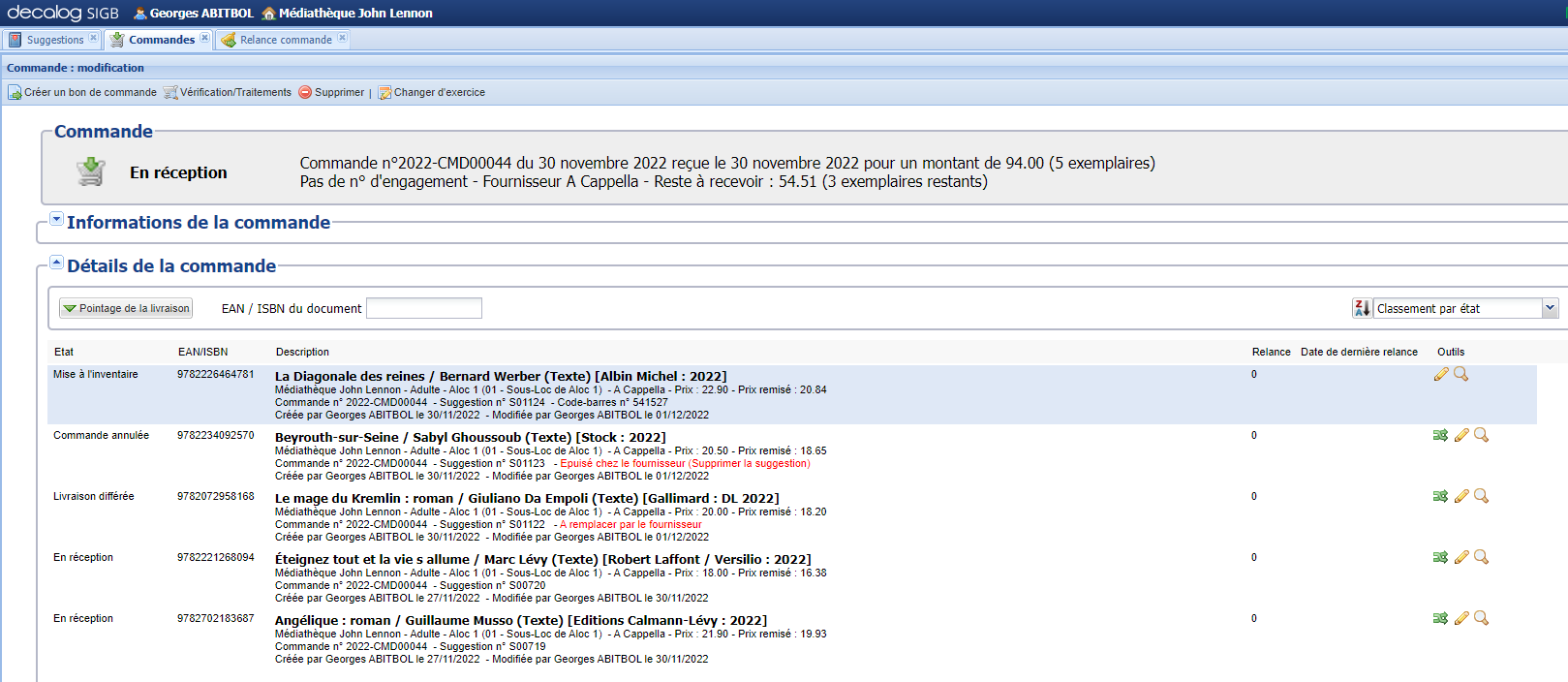The height and width of the screenshot is (682, 1568).
Task: Click the house icon beside Médiathèque John Lennon
Action: point(269,14)
